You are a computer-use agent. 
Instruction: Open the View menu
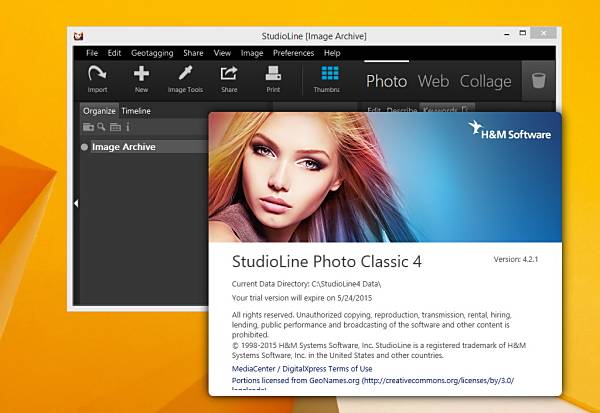click(222, 53)
